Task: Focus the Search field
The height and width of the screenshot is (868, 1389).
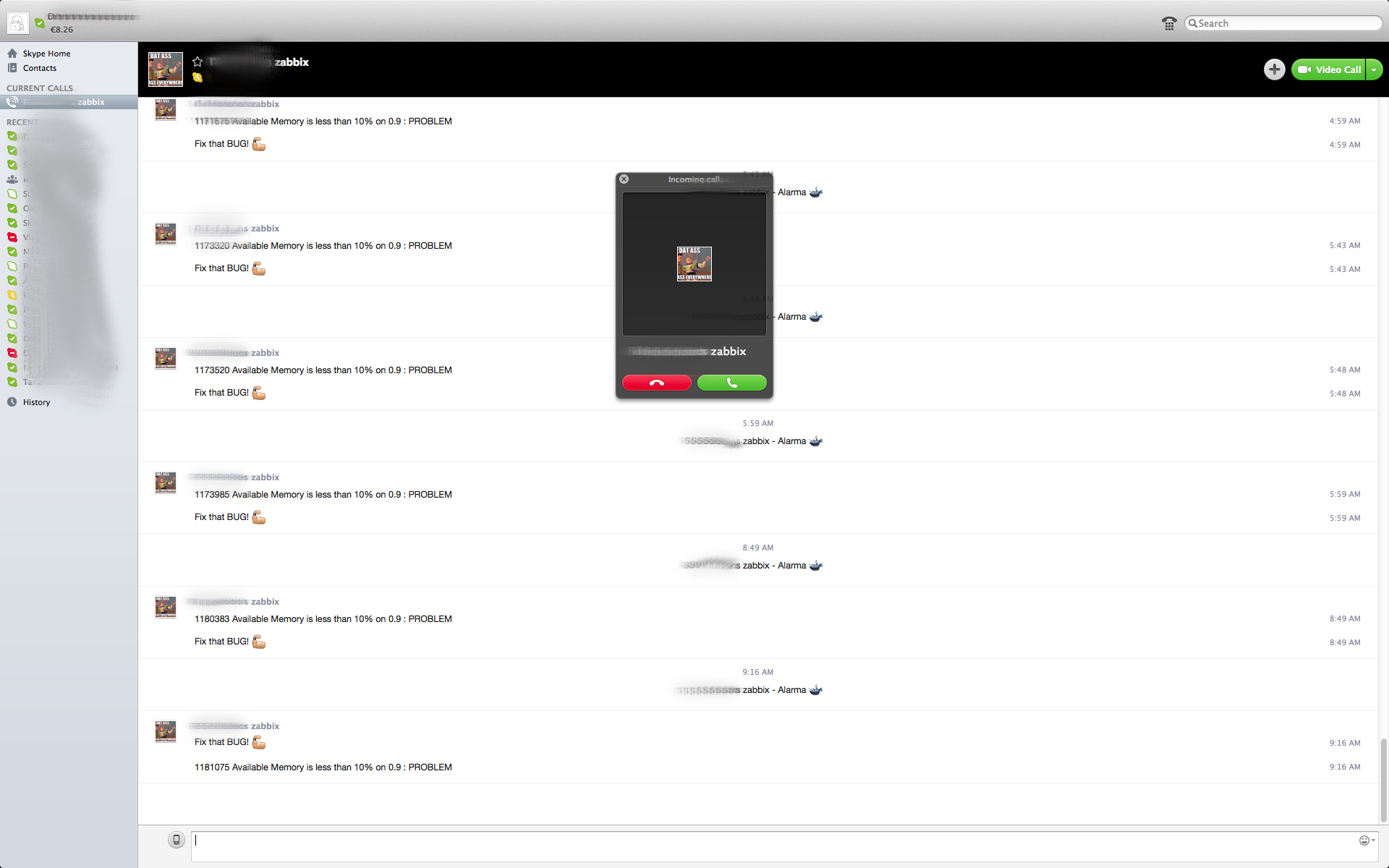Action: tap(1283, 23)
